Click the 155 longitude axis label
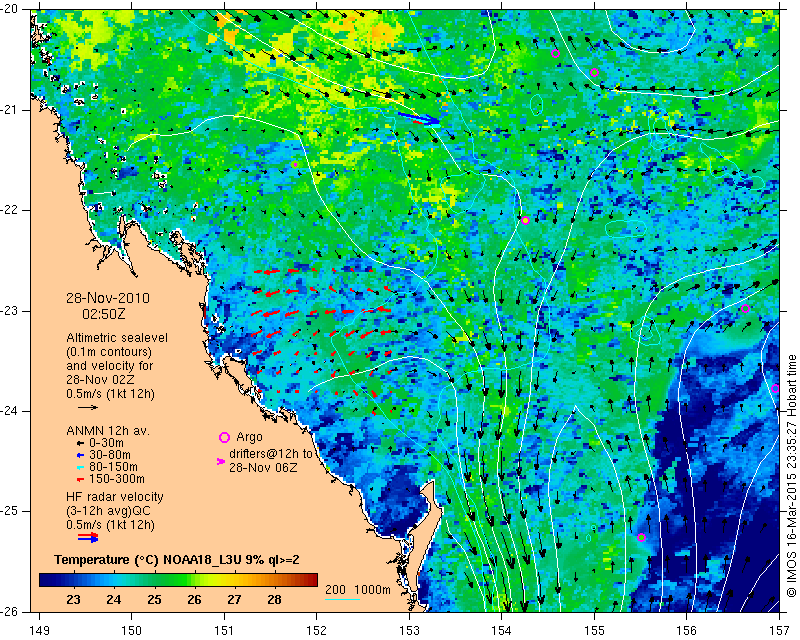 tap(594, 631)
